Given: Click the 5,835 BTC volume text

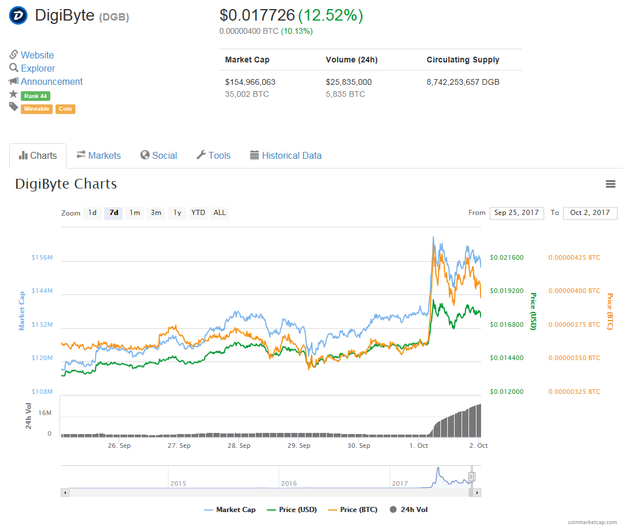Looking at the screenshot, I should pyautogui.click(x=345, y=94).
